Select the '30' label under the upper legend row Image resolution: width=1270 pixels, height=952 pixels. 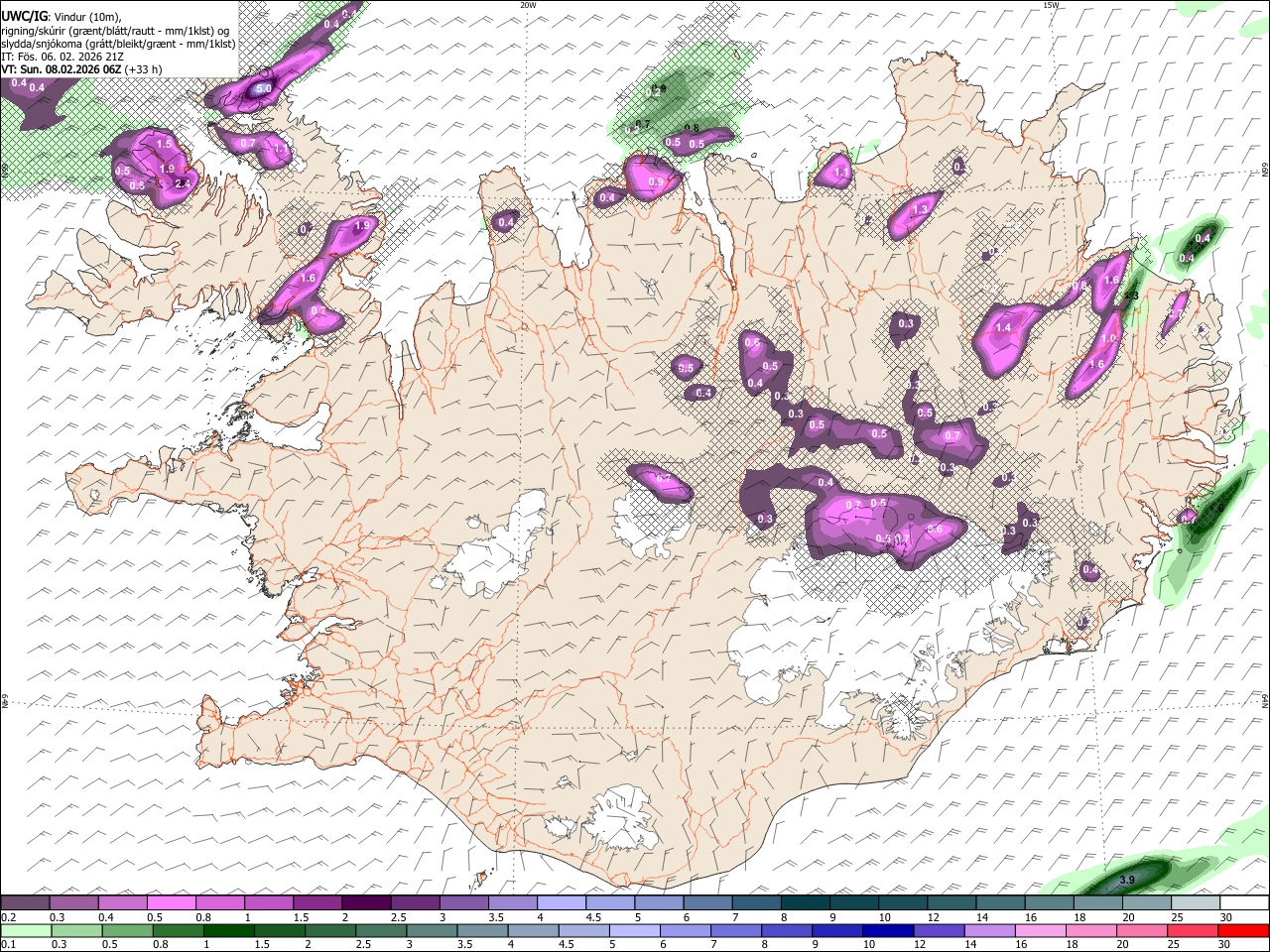coord(1225,917)
